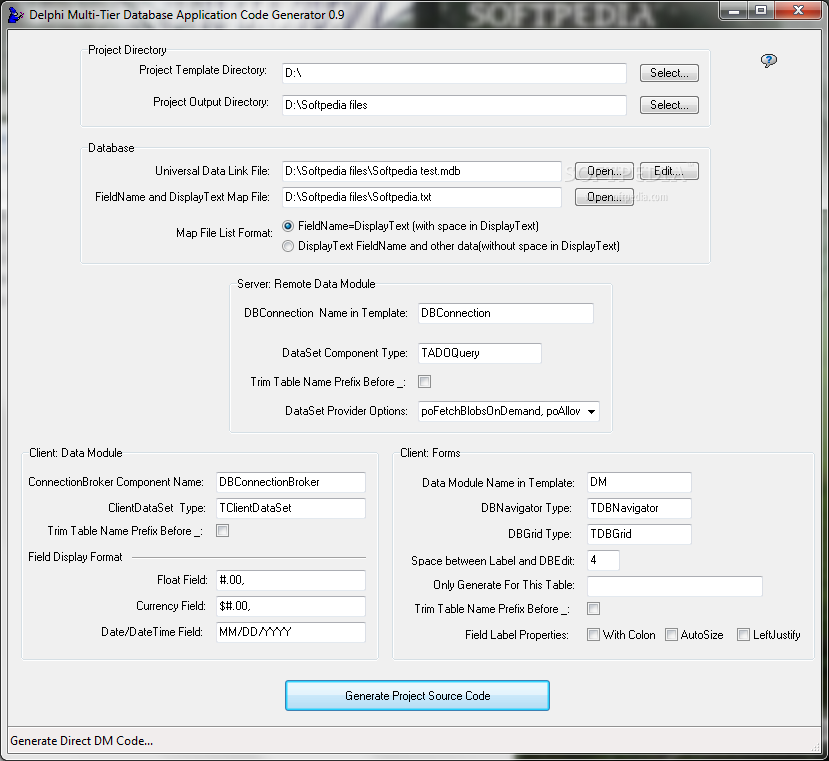This screenshot has width=829, height=761.
Task: Maximize the application window
Action: 761,10
